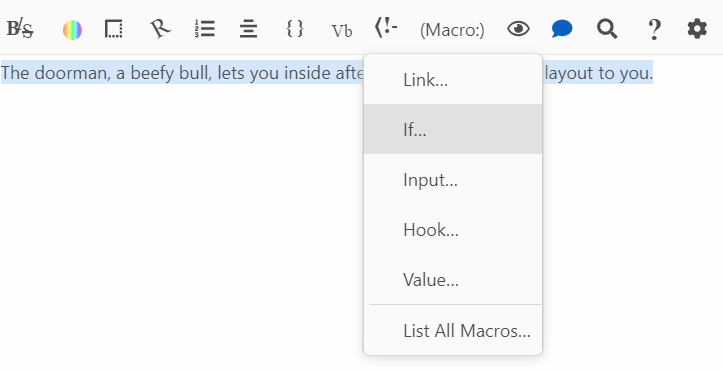Viewport: 723px width, 372px height.
Task: Insert a numbered list
Action: 205,29
